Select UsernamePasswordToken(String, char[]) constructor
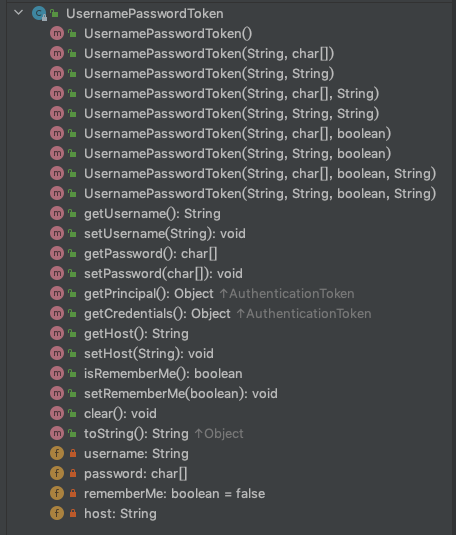 coord(209,54)
